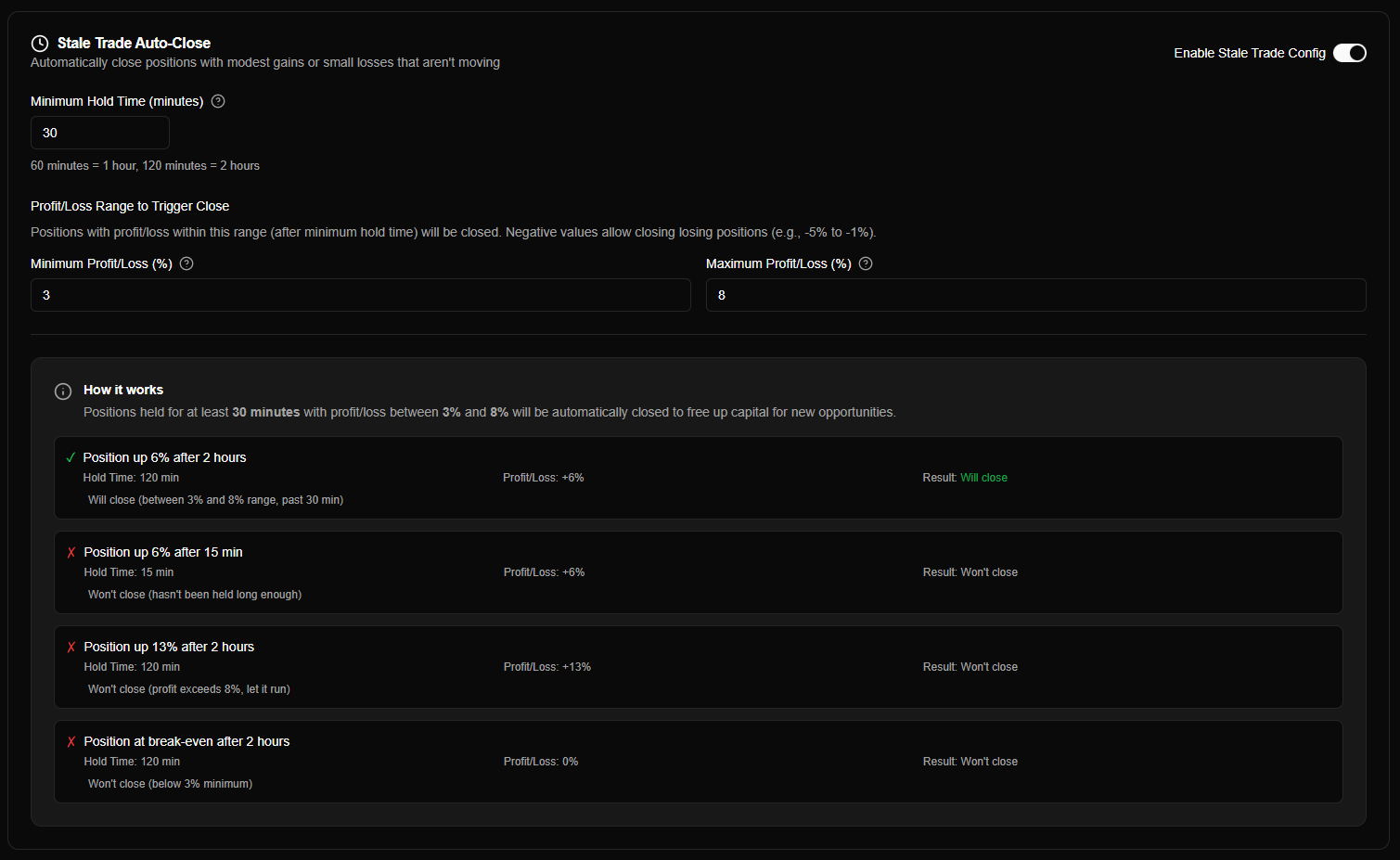1400x860 pixels.
Task: Click the green checkmark on the first example
Action: click(71, 456)
